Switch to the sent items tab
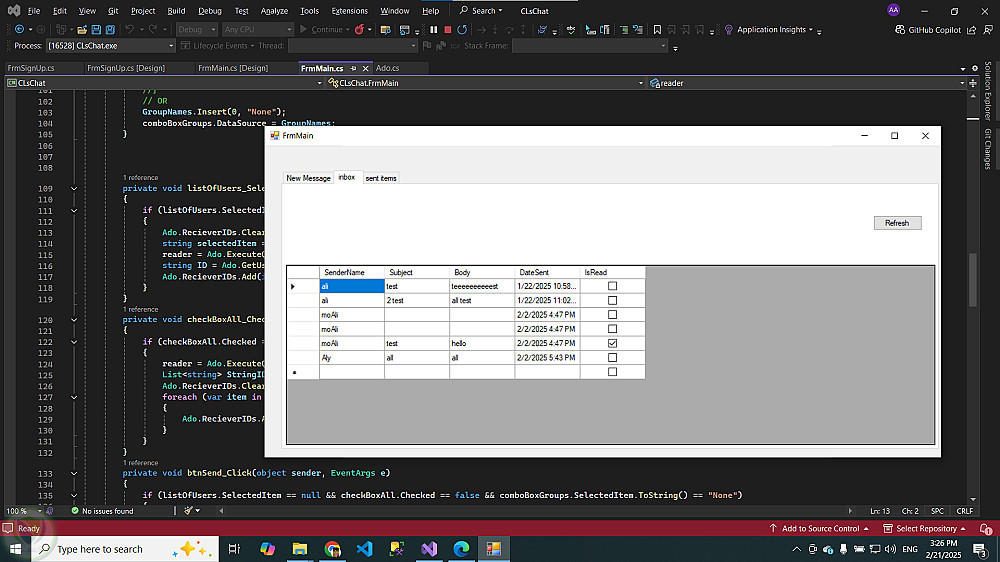The image size is (1000, 562). pos(381,178)
